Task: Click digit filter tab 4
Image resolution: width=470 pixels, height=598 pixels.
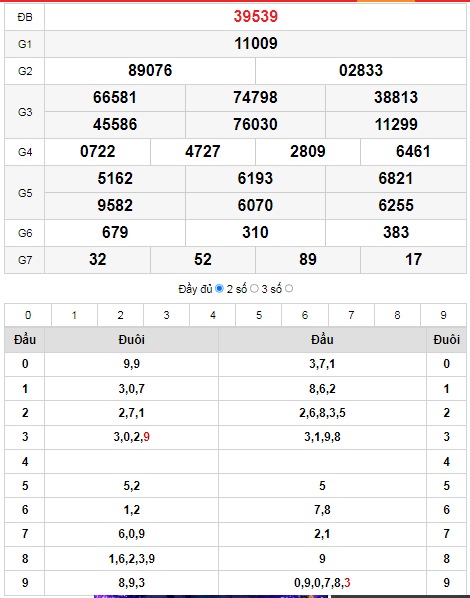Action: click(x=213, y=315)
